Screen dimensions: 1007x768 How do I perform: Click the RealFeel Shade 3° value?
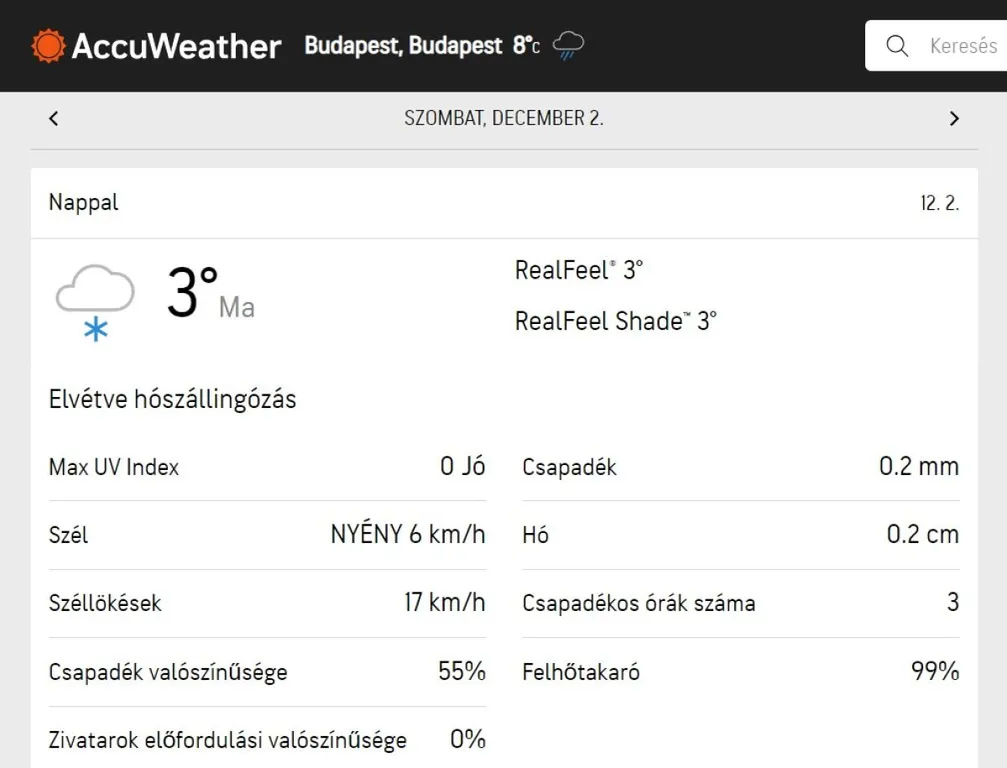click(616, 321)
